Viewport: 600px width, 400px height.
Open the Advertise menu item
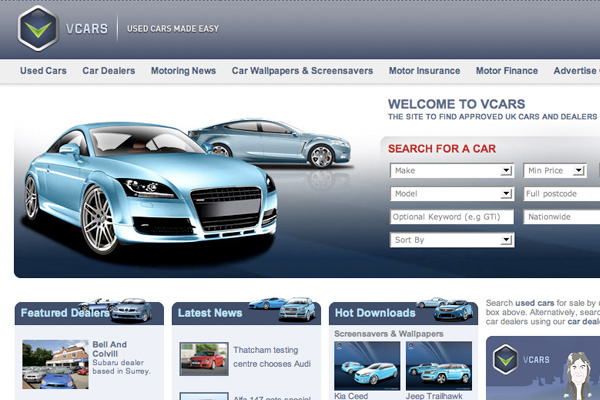pyautogui.click(x=576, y=71)
